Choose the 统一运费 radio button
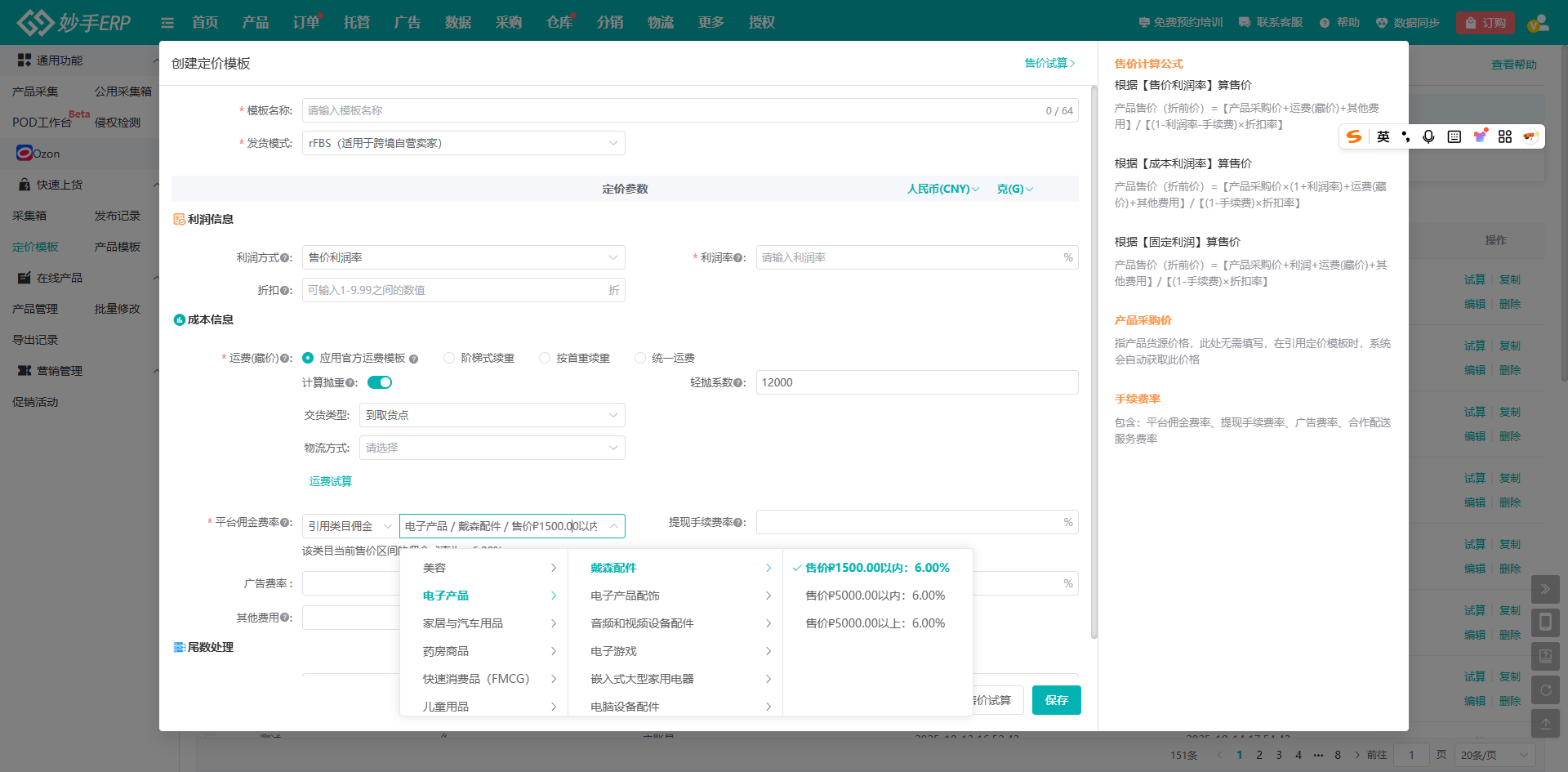The image size is (1568, 772). click(x=640, y=358)
